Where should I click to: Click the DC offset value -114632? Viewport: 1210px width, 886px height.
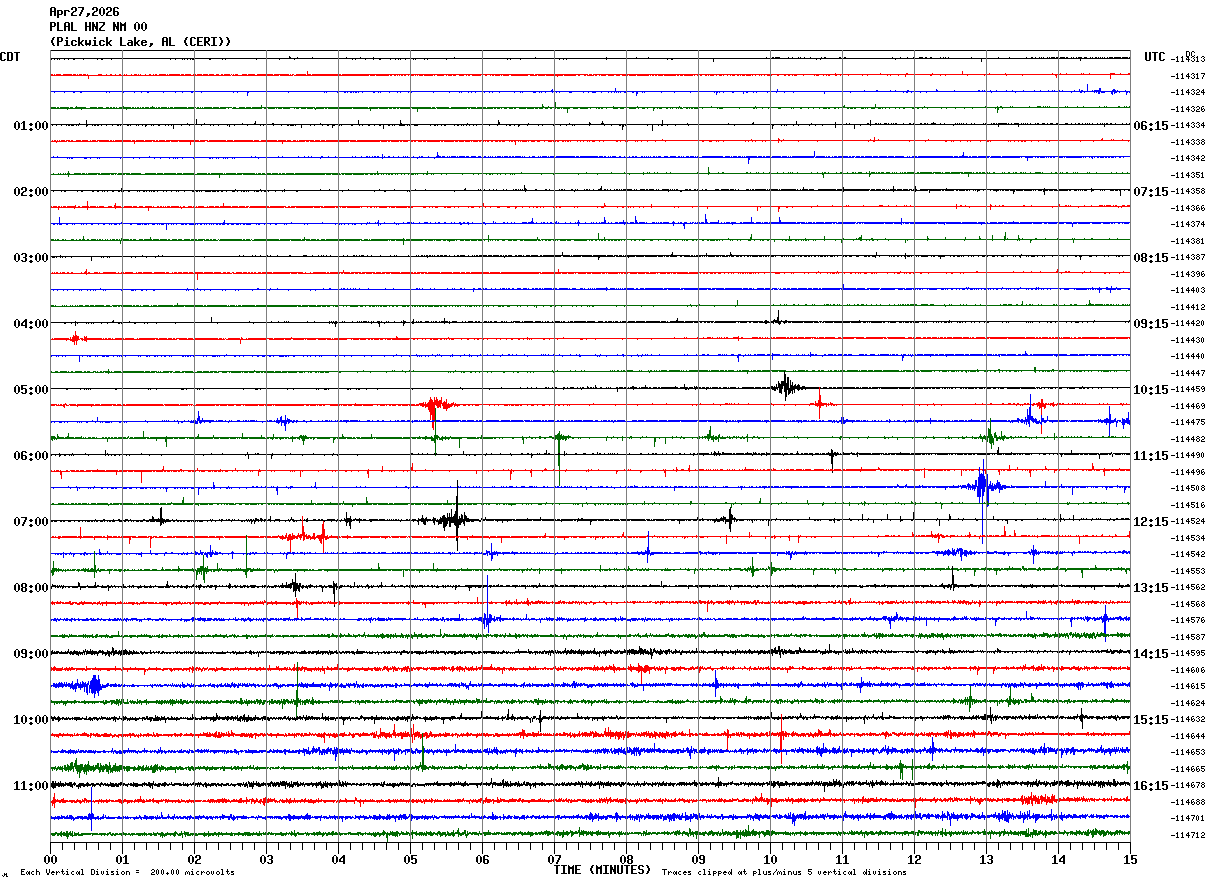[1188, 719]
